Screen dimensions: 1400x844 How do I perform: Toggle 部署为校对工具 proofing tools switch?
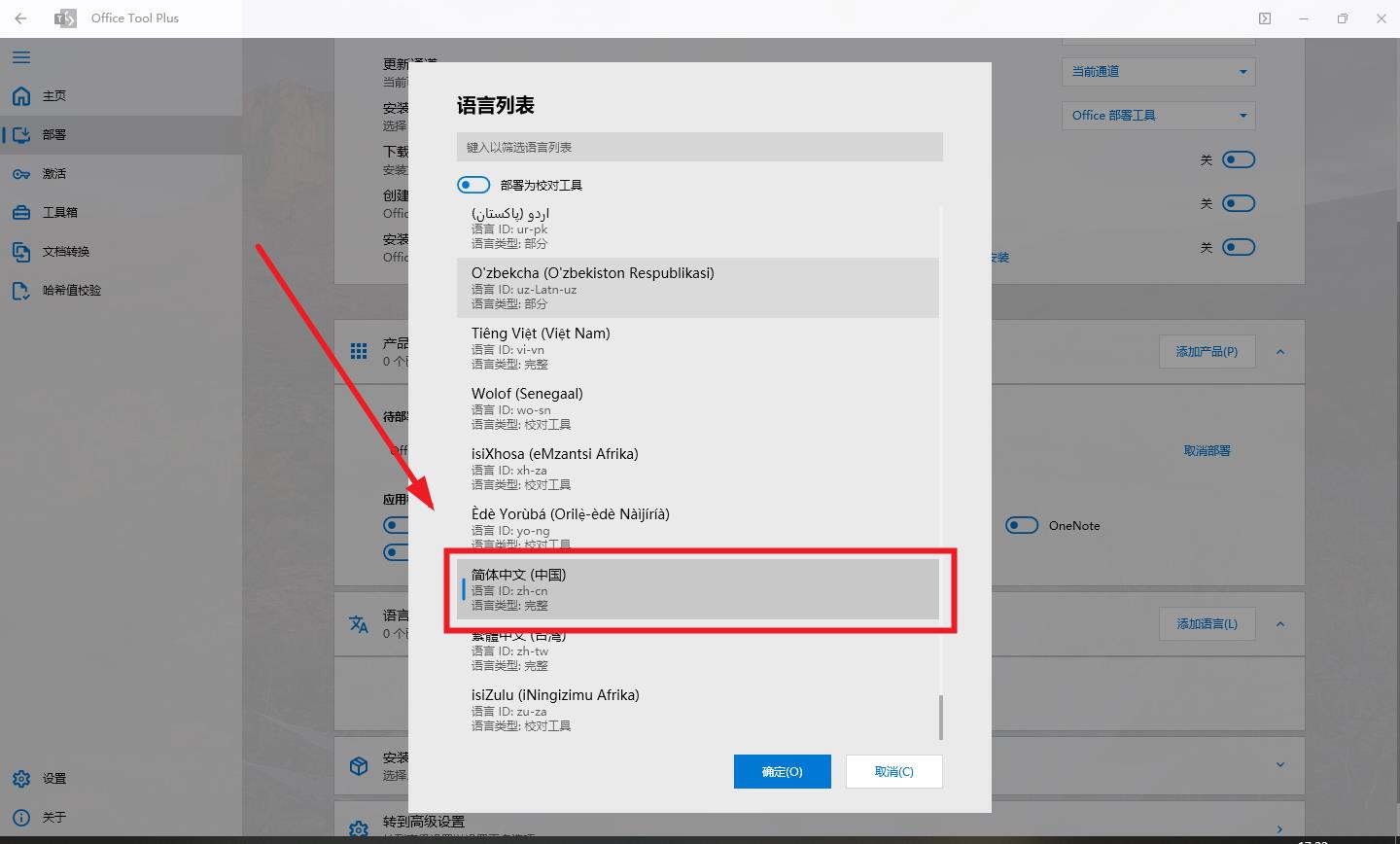[x=473, y=184]
